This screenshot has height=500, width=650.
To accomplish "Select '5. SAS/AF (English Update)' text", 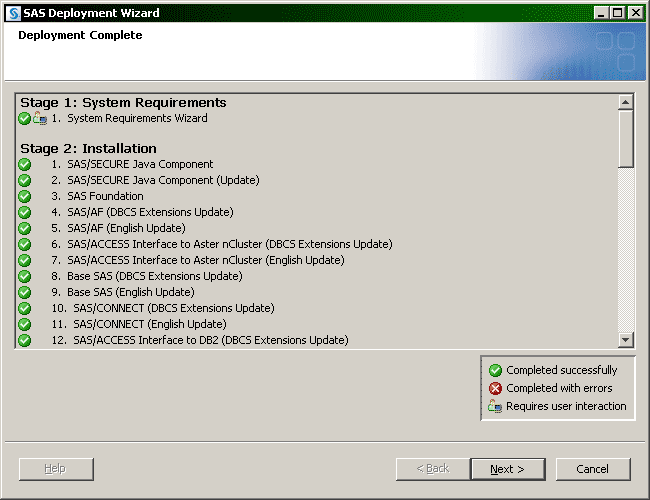I will click(x=119, y=228).
